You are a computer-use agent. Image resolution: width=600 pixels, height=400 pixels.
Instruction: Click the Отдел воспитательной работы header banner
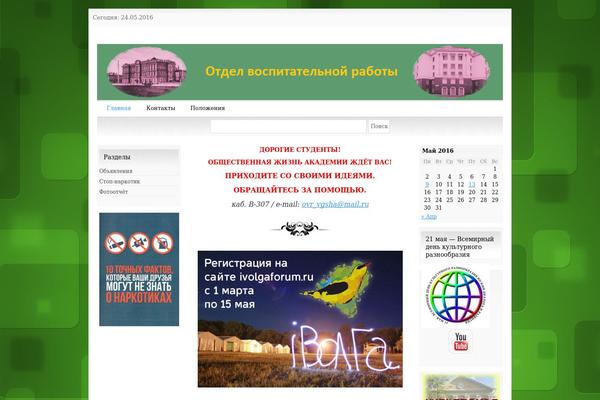click(x=300, y=72)
